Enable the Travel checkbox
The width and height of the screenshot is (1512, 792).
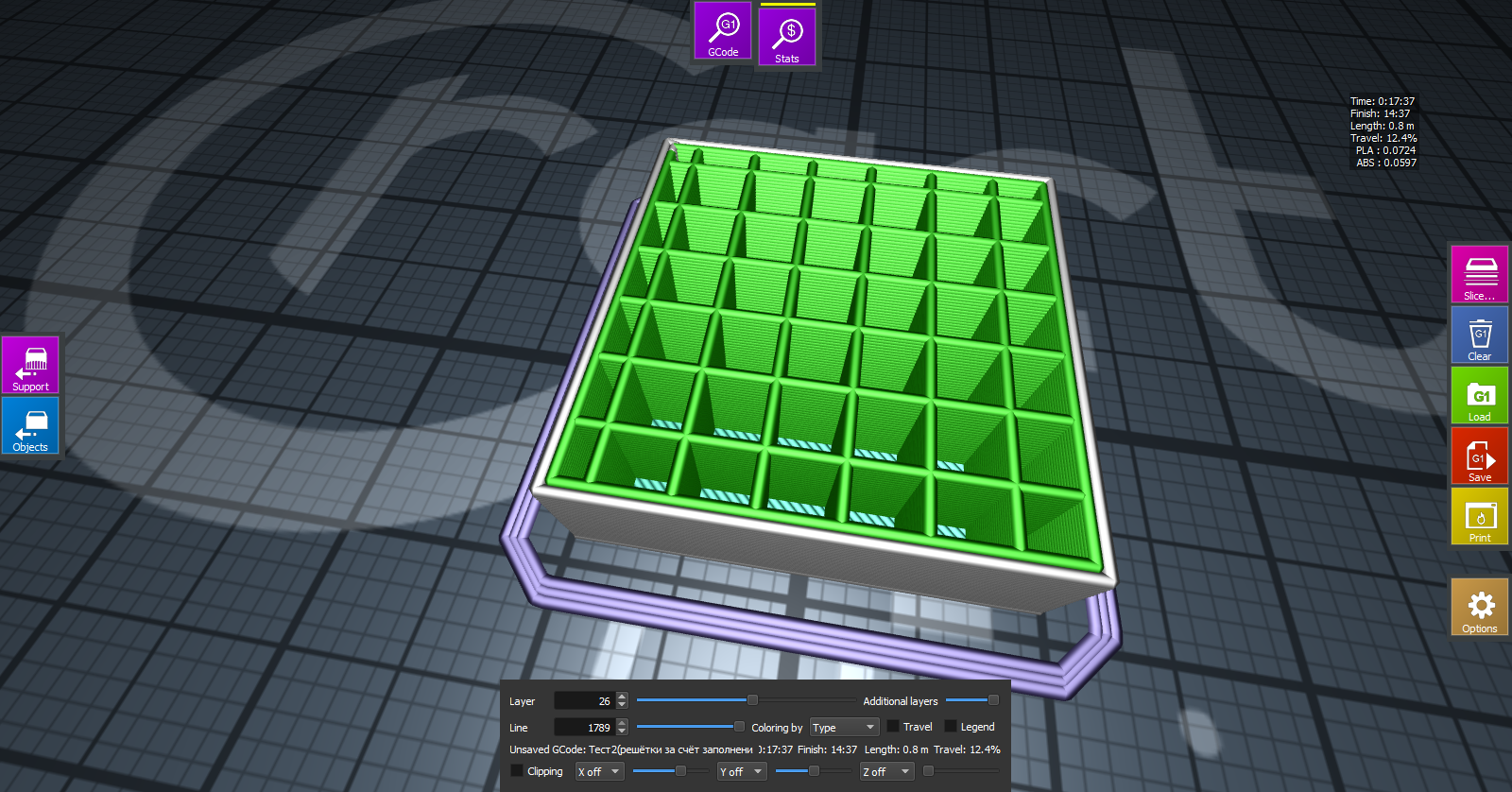click(x=893, y=727)
